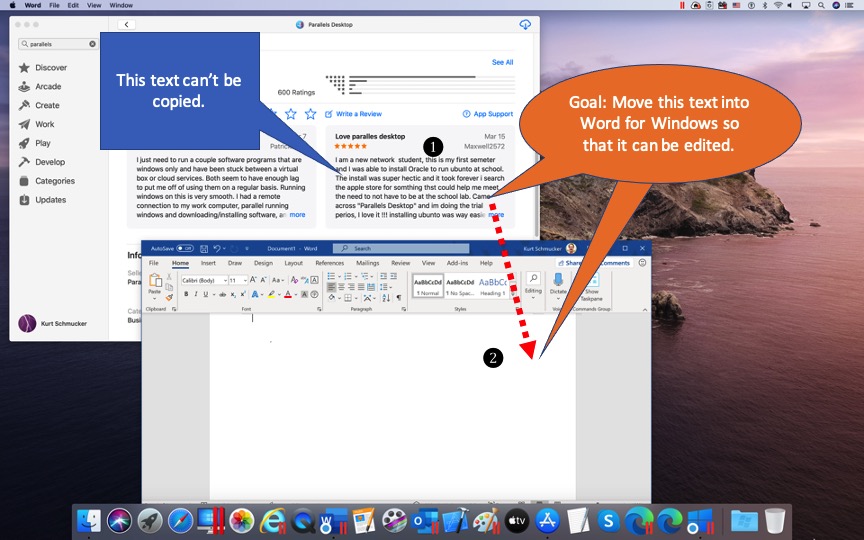Open the feedback smiley icon in Word
This screenshot has height=540, width=864.
[x=642, y=263]
